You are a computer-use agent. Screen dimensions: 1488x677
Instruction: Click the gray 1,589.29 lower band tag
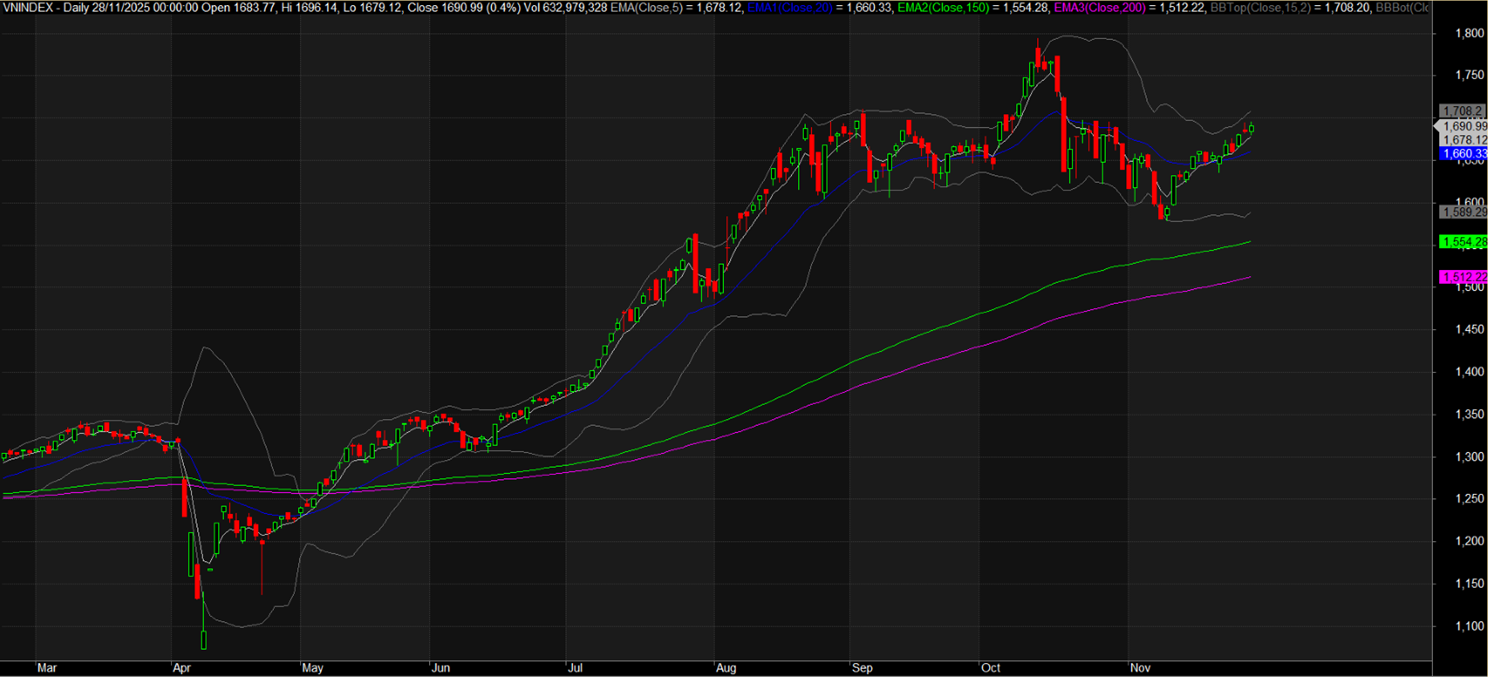tap(1462, 212)
